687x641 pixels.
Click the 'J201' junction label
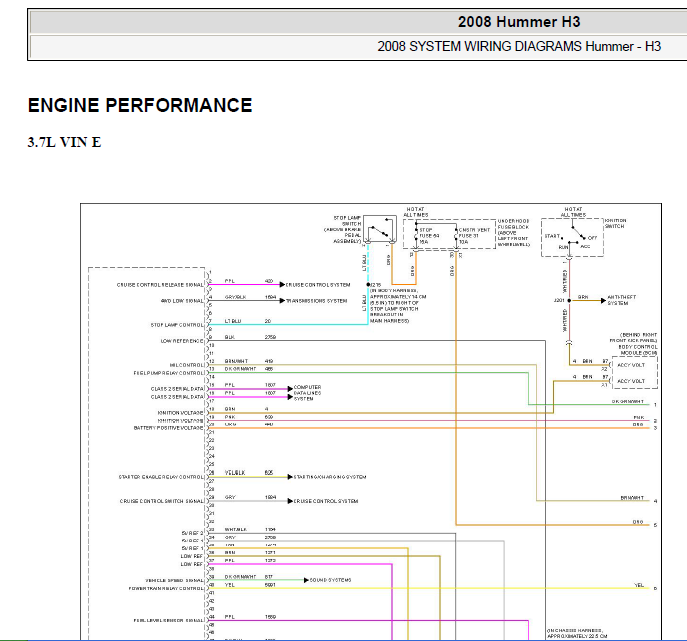click(x=559, y=301)
